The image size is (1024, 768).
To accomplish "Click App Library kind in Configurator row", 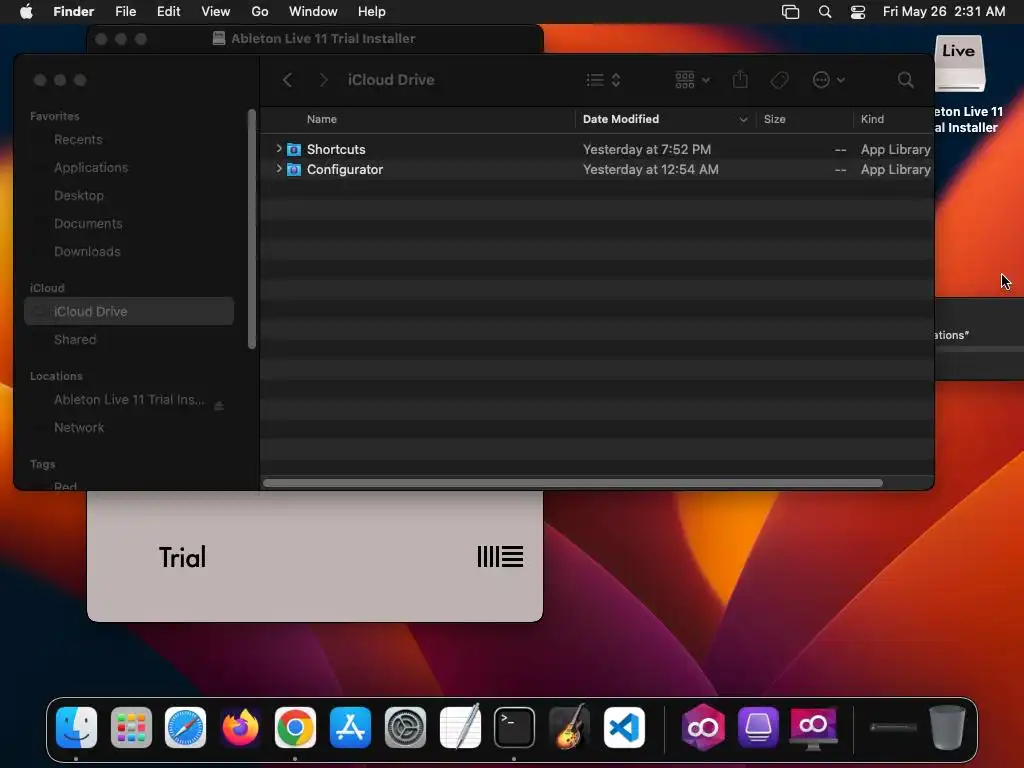I will 895,169.
